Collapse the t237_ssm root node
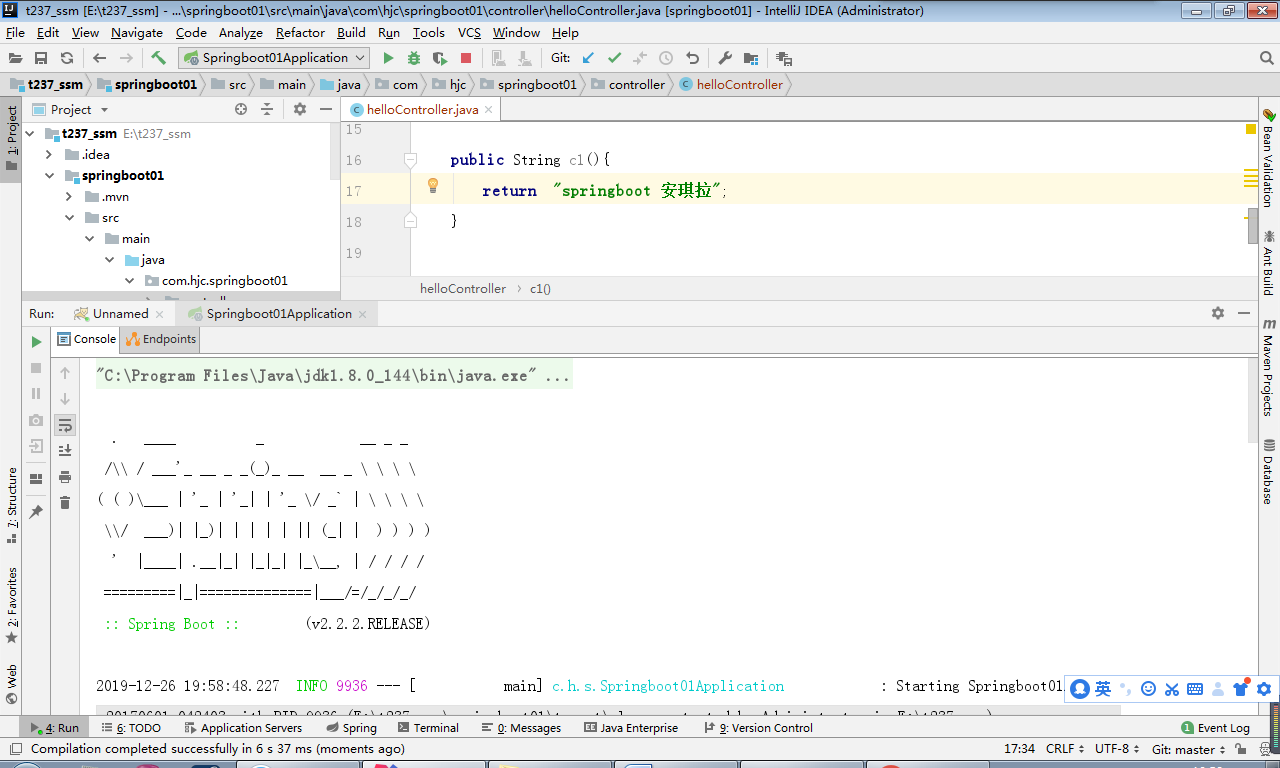 click(30, 134)
